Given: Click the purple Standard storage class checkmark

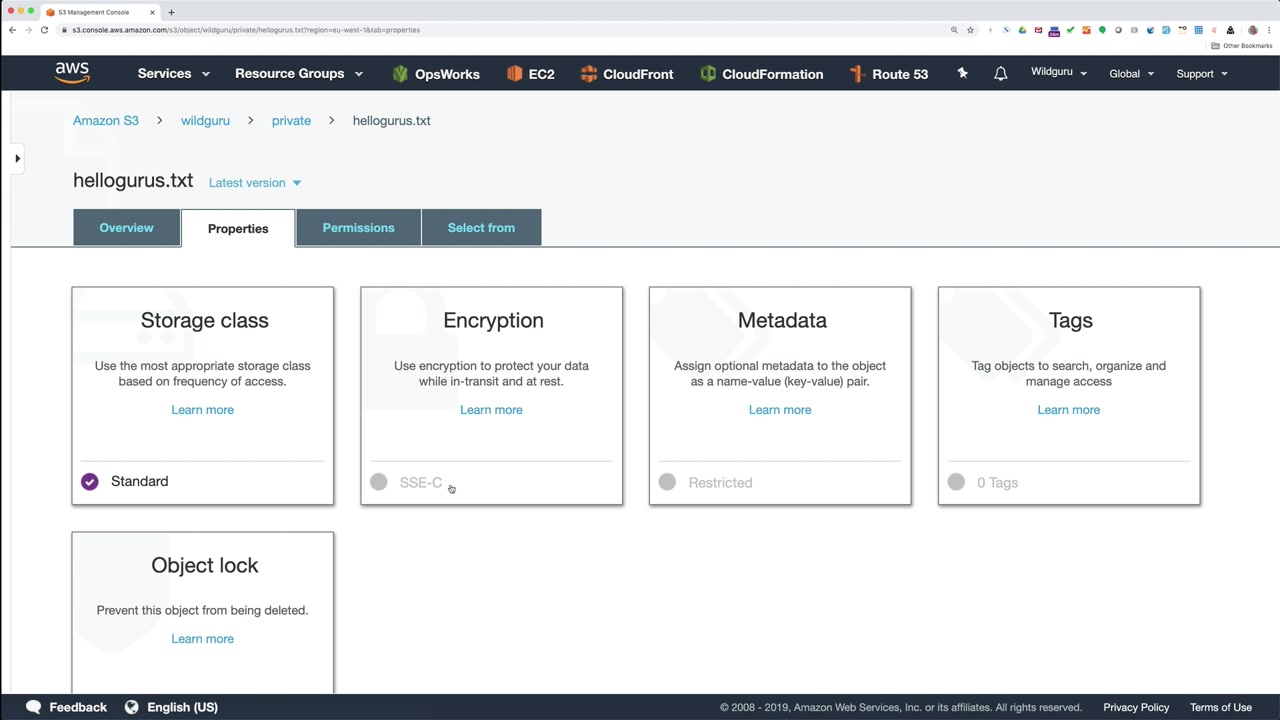Looking at the screenshot, I should (90, 482).
